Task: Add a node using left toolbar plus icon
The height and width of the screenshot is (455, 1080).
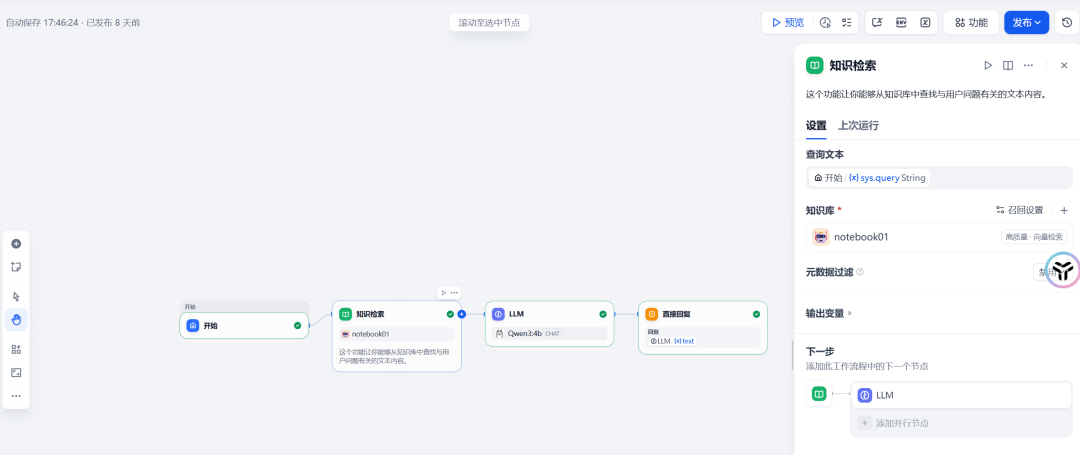Action: [x=16, y=244]
